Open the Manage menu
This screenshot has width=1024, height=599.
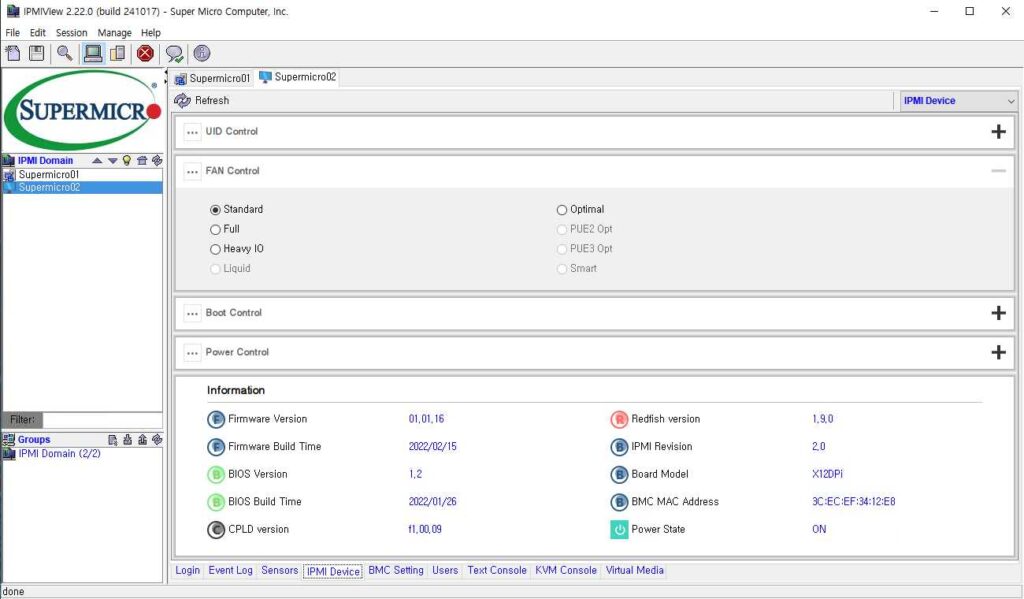[x=114, y=33]
